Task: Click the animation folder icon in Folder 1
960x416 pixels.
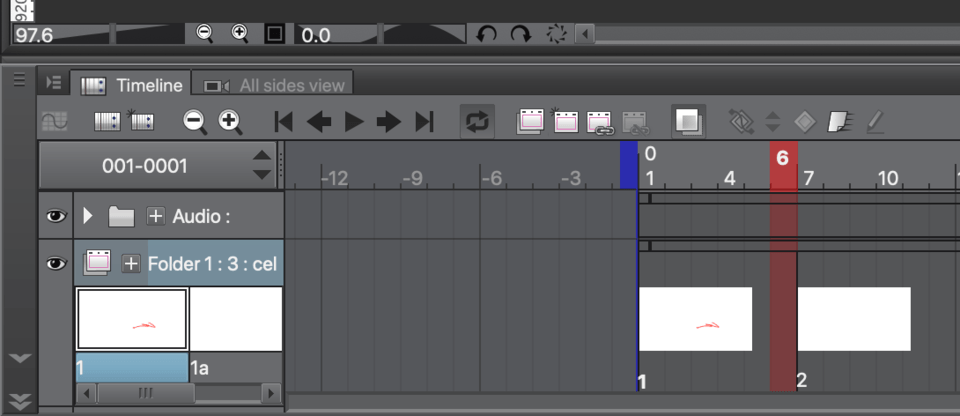Action: tap(97, 263)
